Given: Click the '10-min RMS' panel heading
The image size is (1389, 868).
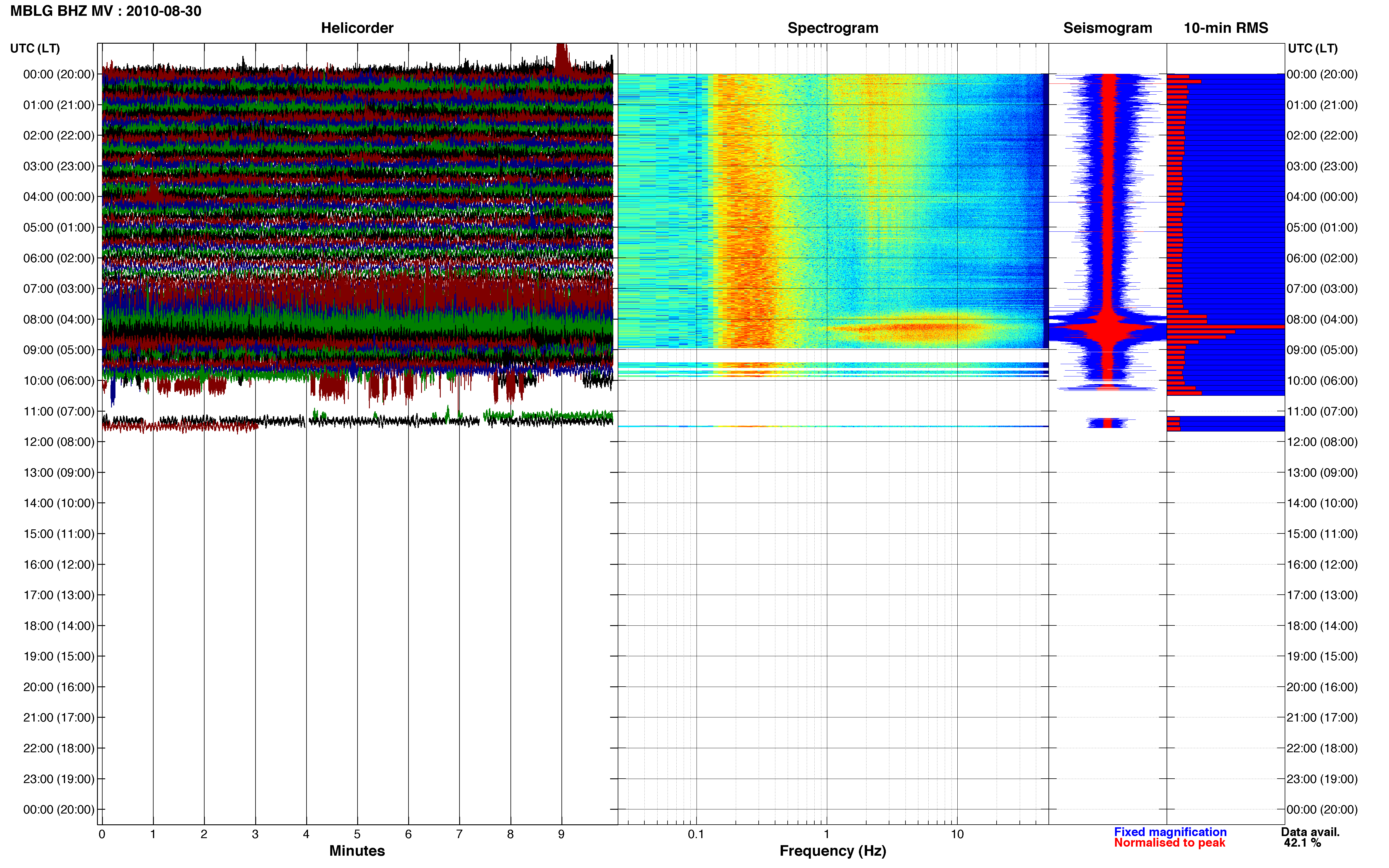Looking at the screenshot, I should 1225,28.
